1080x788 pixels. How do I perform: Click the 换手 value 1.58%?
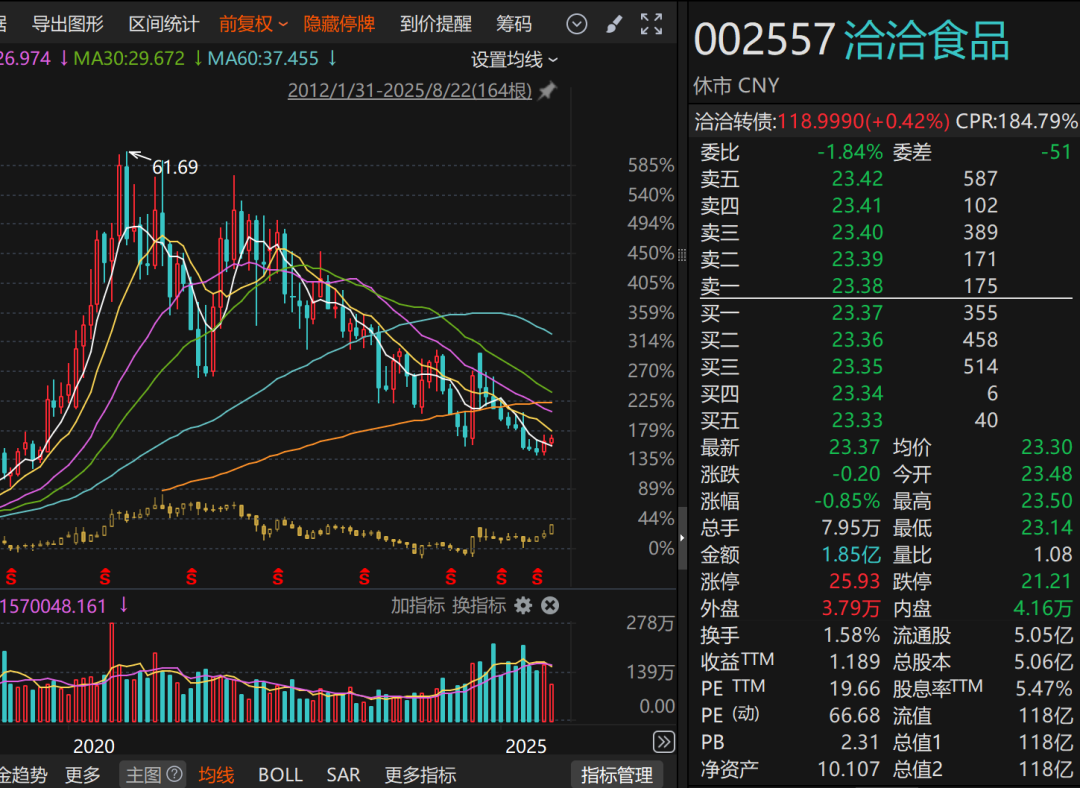tap(851, 635)
